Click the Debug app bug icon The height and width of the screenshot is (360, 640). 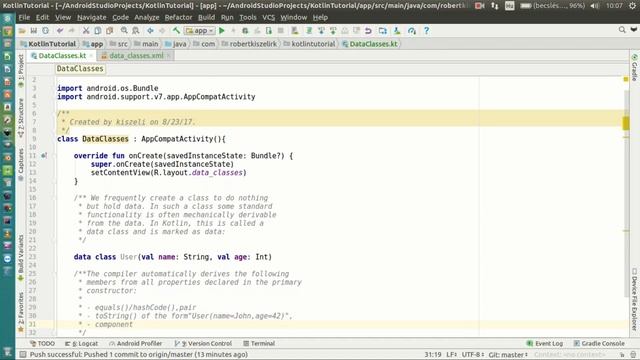[245, 31]
